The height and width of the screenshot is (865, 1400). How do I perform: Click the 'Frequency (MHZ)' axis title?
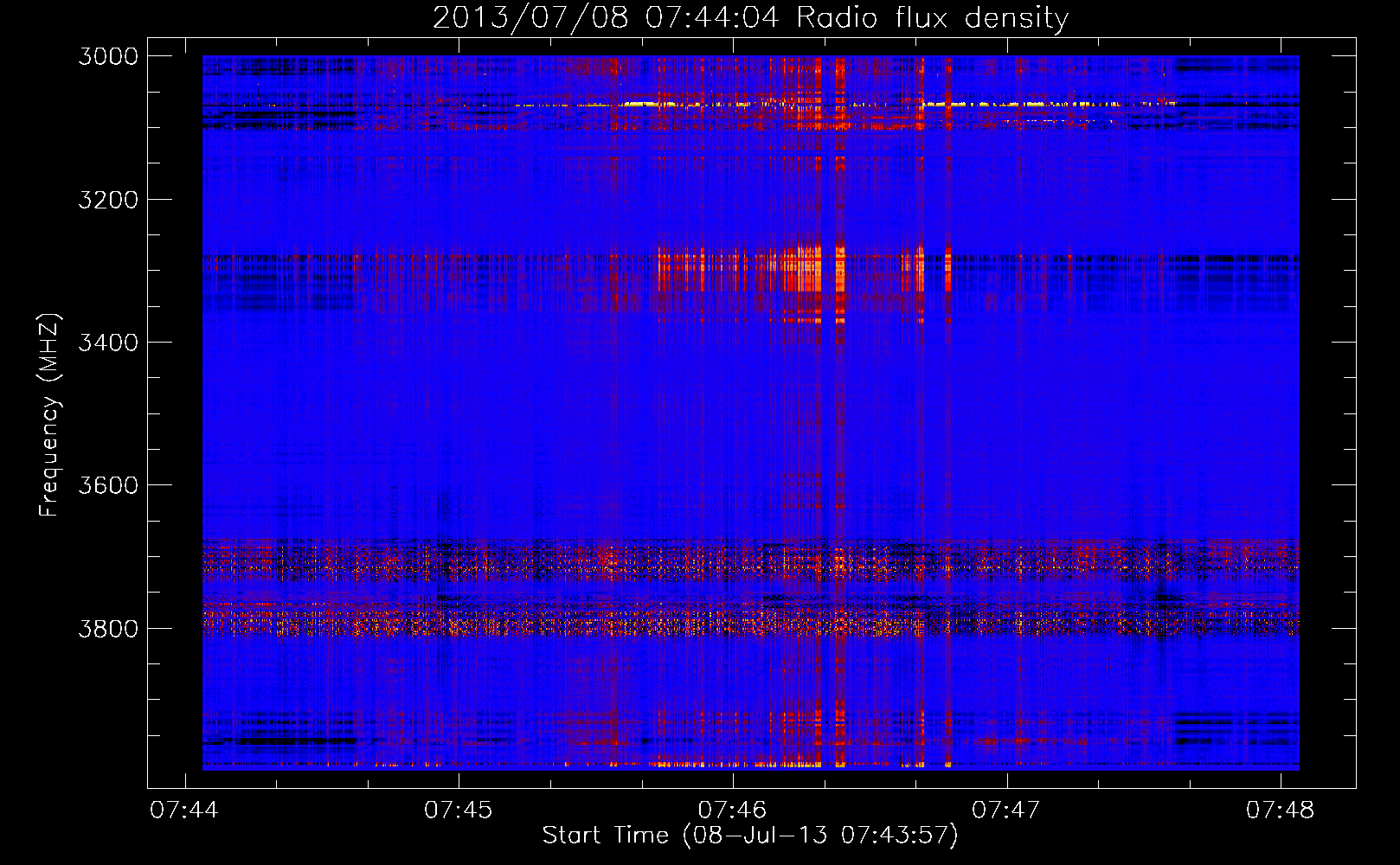pyautogui.click(x=49, y=414)
